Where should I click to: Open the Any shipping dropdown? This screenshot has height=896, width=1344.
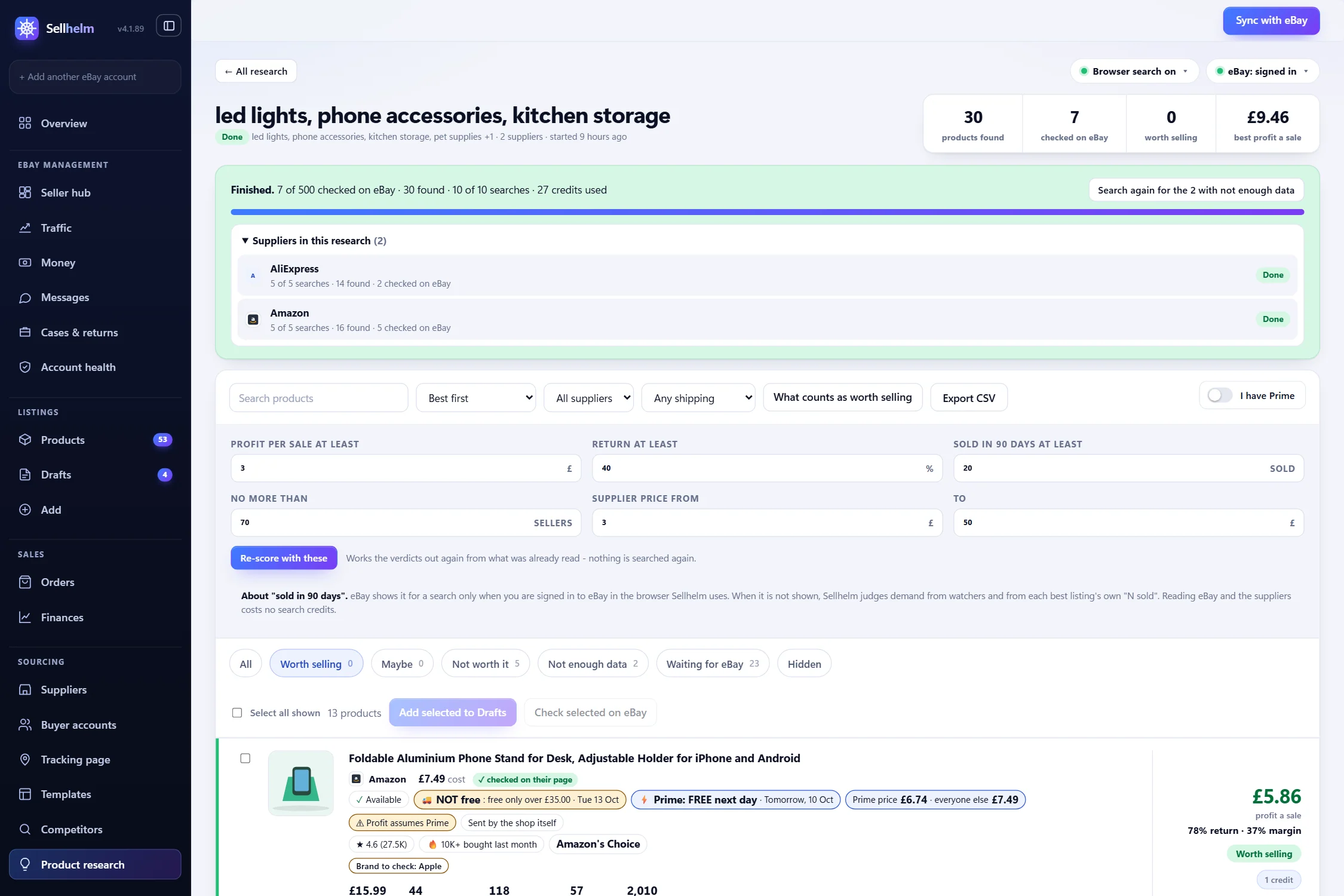pyautogui.click(x=698, y=398)
